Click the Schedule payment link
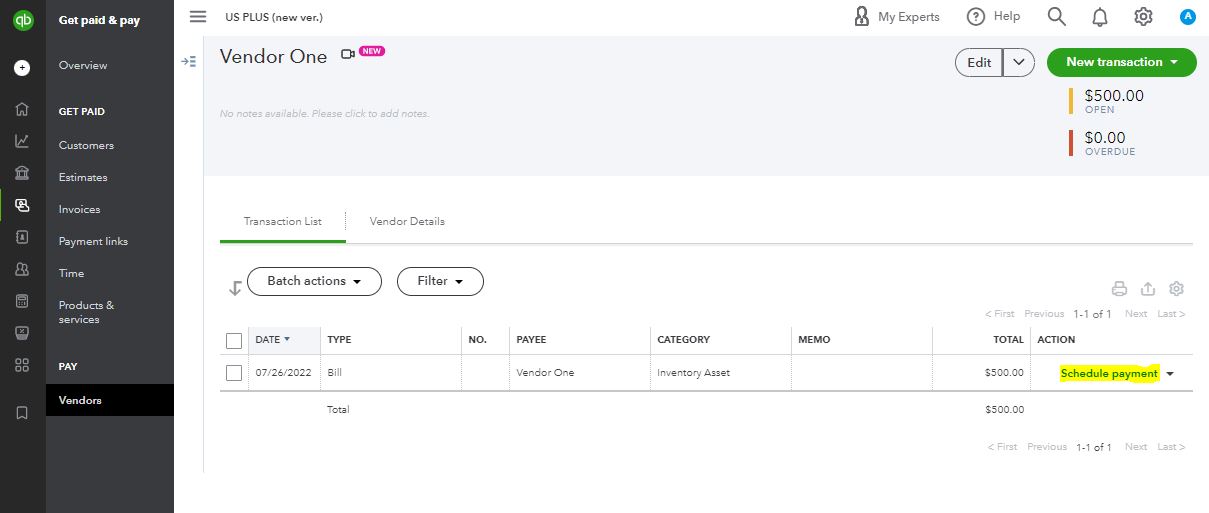The height and width of the screenshot is (513, 1209). click(x=1109, y=373)
